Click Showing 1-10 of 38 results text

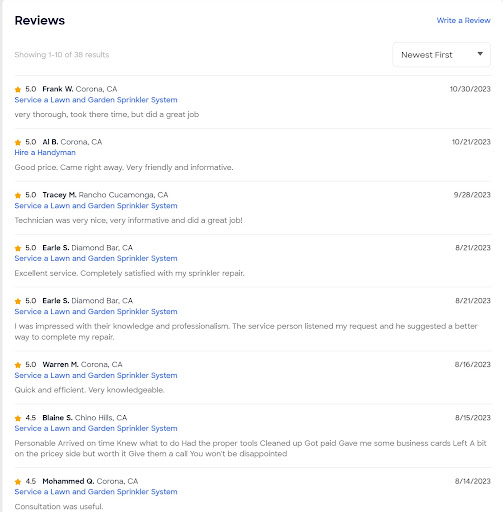tap(62, 55)
